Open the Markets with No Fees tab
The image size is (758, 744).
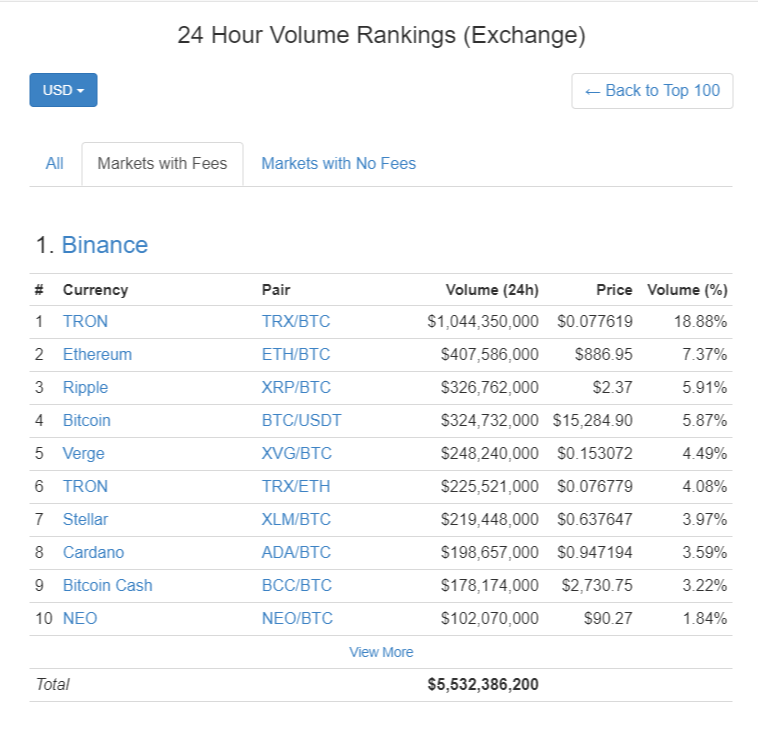338,163
